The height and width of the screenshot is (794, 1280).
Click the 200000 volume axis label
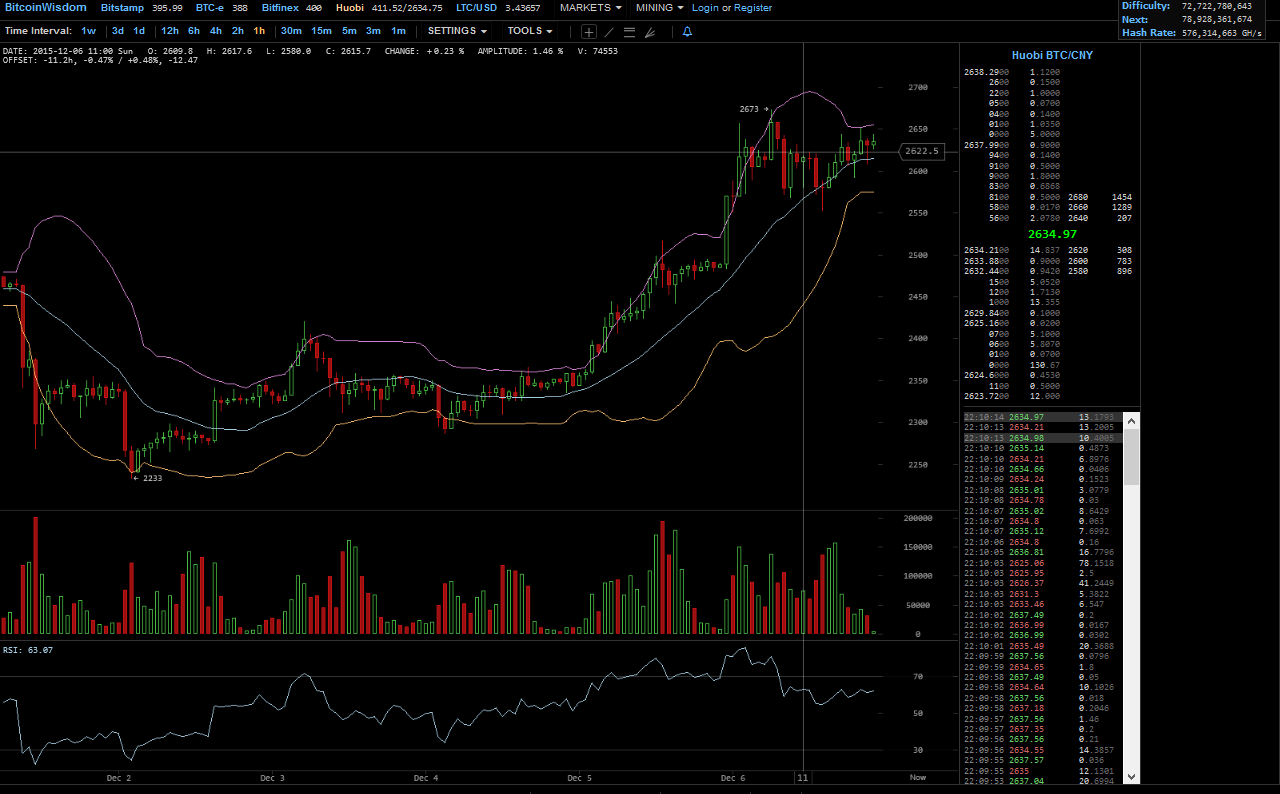tap(919, 518)
